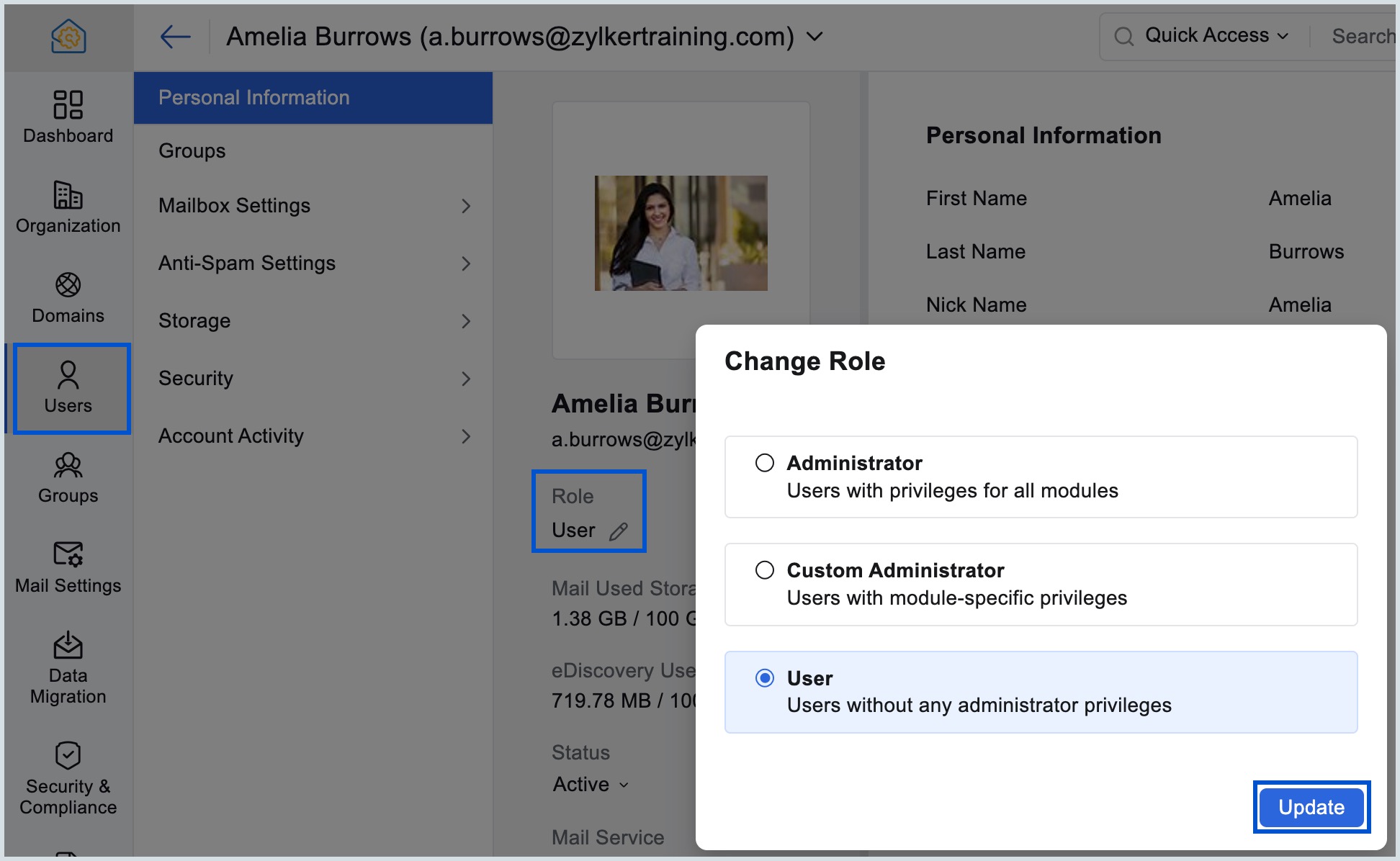Open the Active status dropdown

[x=591, y=785]
